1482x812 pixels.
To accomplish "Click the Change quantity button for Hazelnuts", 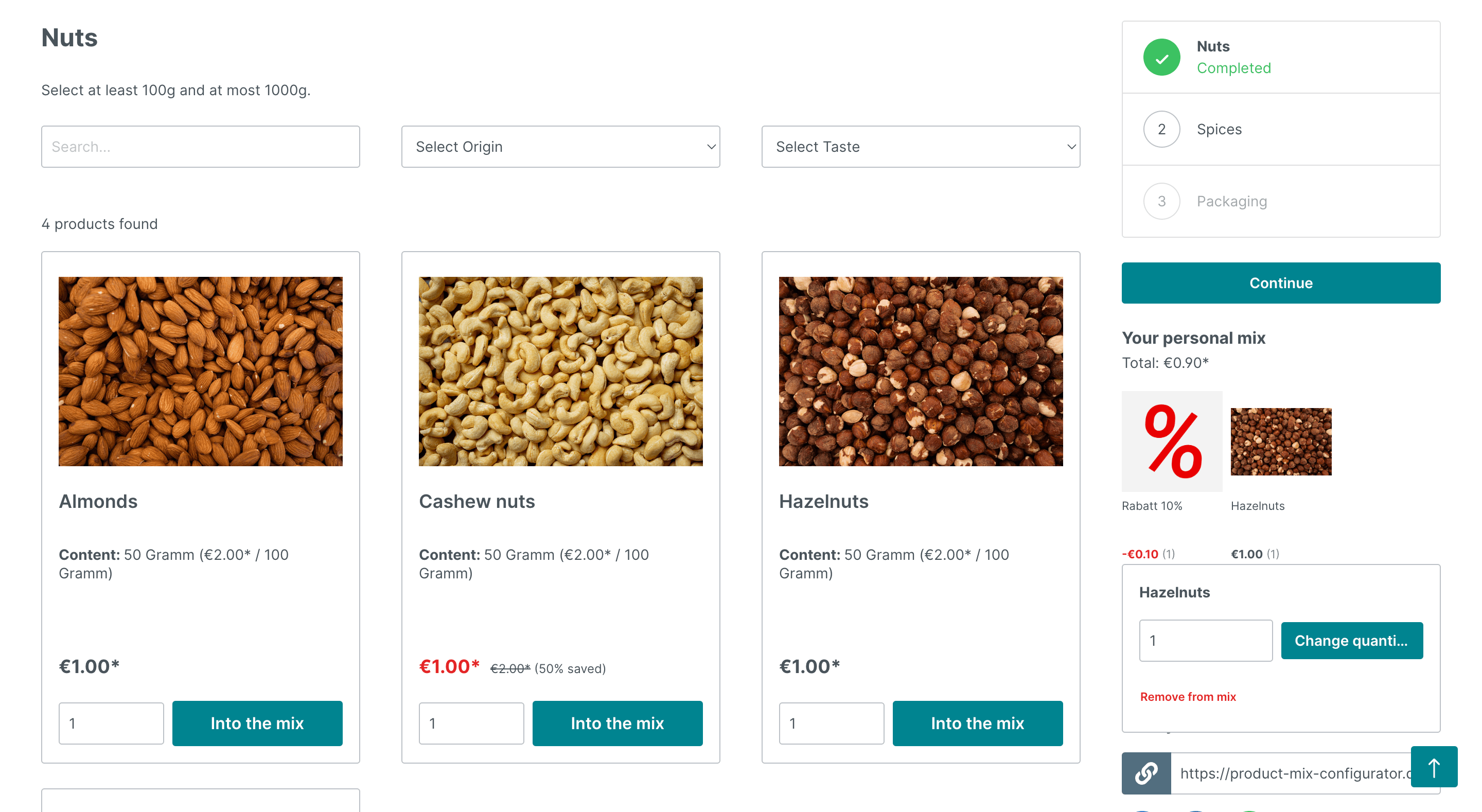I will 1351,641.
